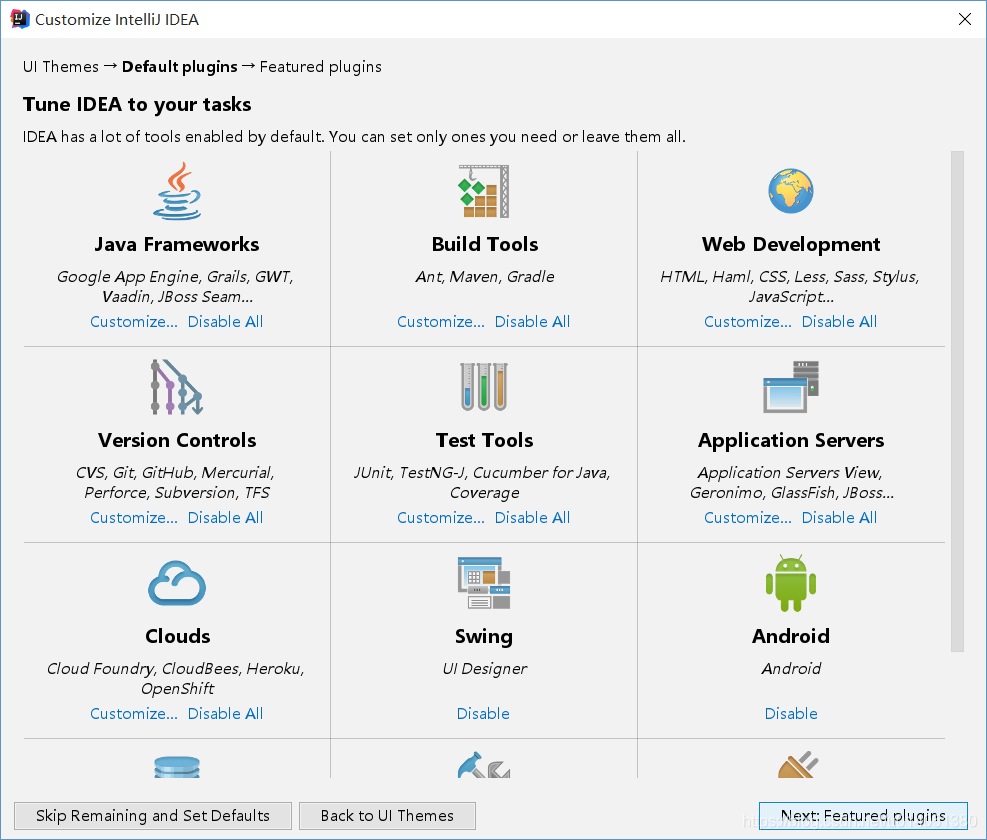Click the Application Servers icon
The height and width of the screenshot is (840, 987).
(x=791, y=387)
